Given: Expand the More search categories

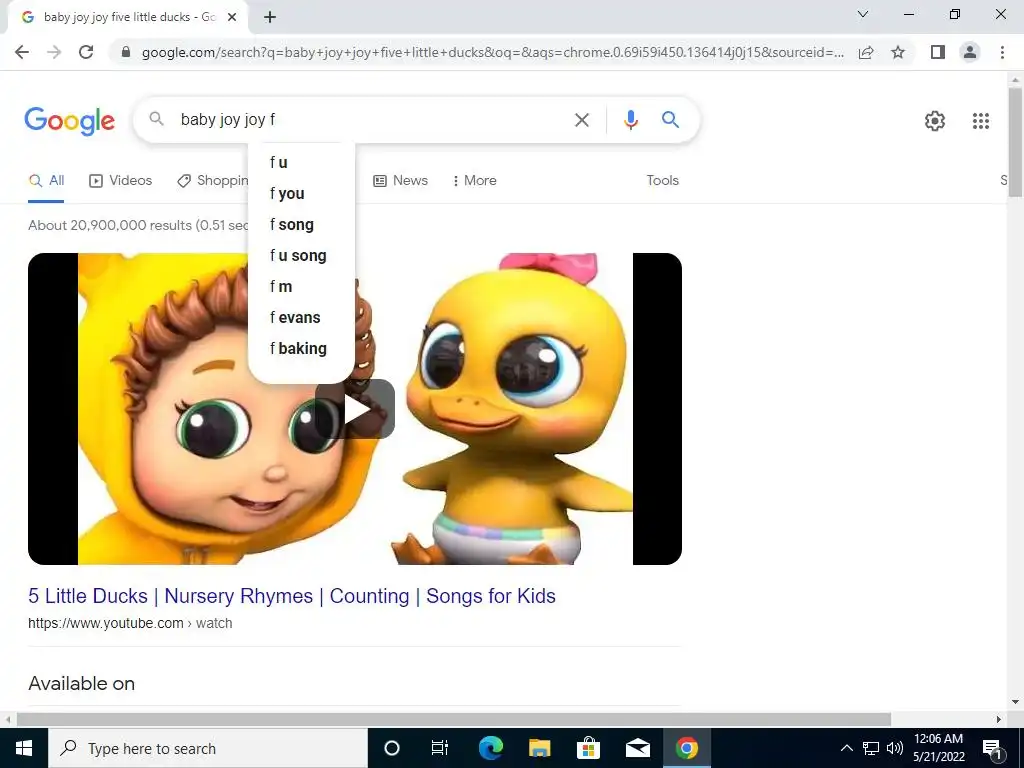Looking at the screenshot, I should (x=474, y=181).
